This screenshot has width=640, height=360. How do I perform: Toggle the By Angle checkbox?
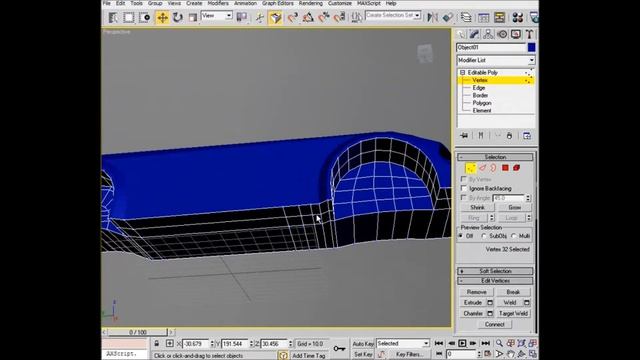click(x=464, y=198)
